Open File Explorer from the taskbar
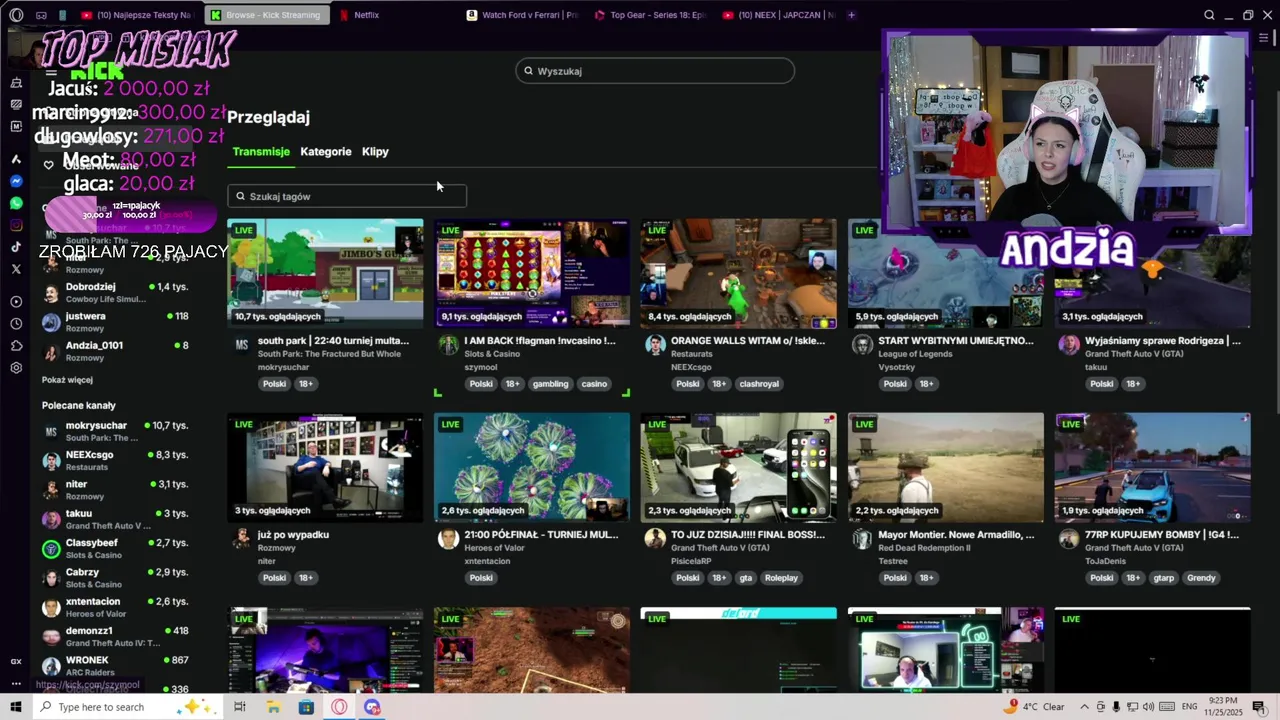 pyautogui.click(x=273, y=707)
